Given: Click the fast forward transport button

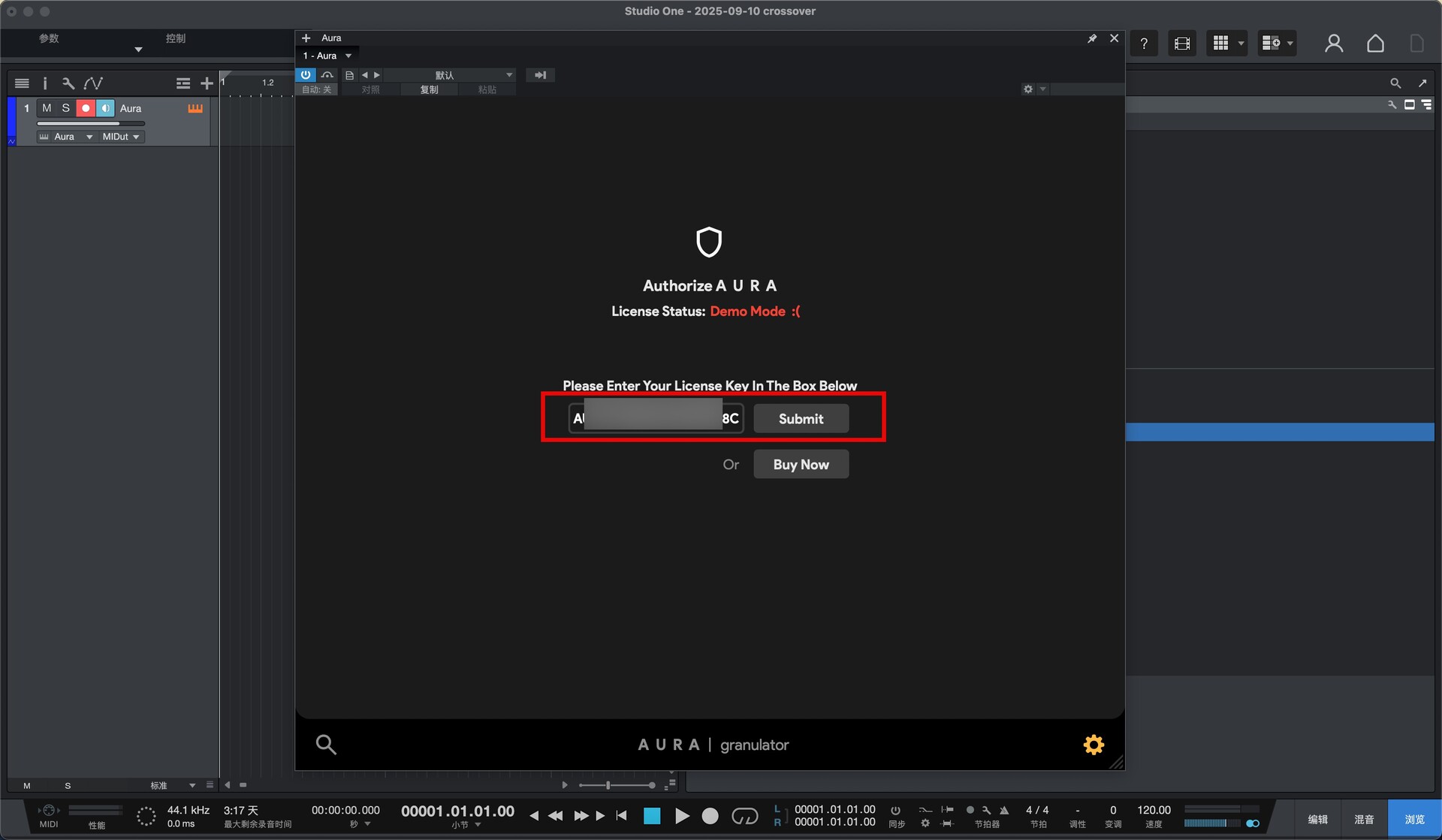Looking at the screenshot, I should [581, 816].
